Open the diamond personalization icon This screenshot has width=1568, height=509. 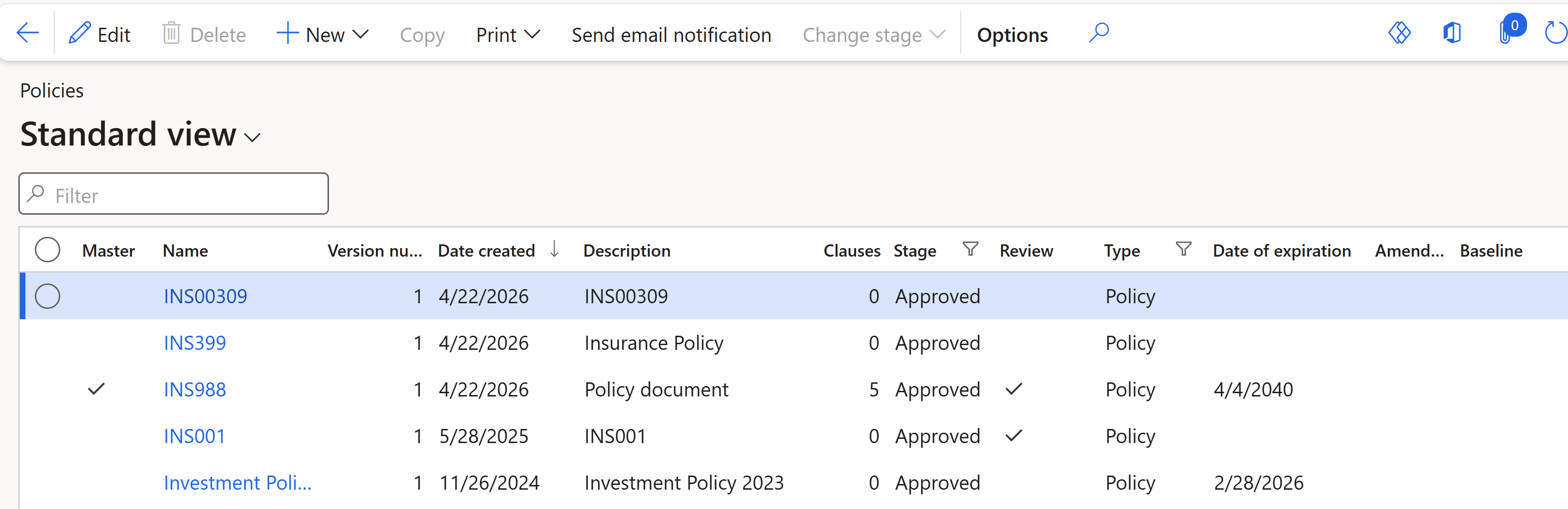(1400, 33)
